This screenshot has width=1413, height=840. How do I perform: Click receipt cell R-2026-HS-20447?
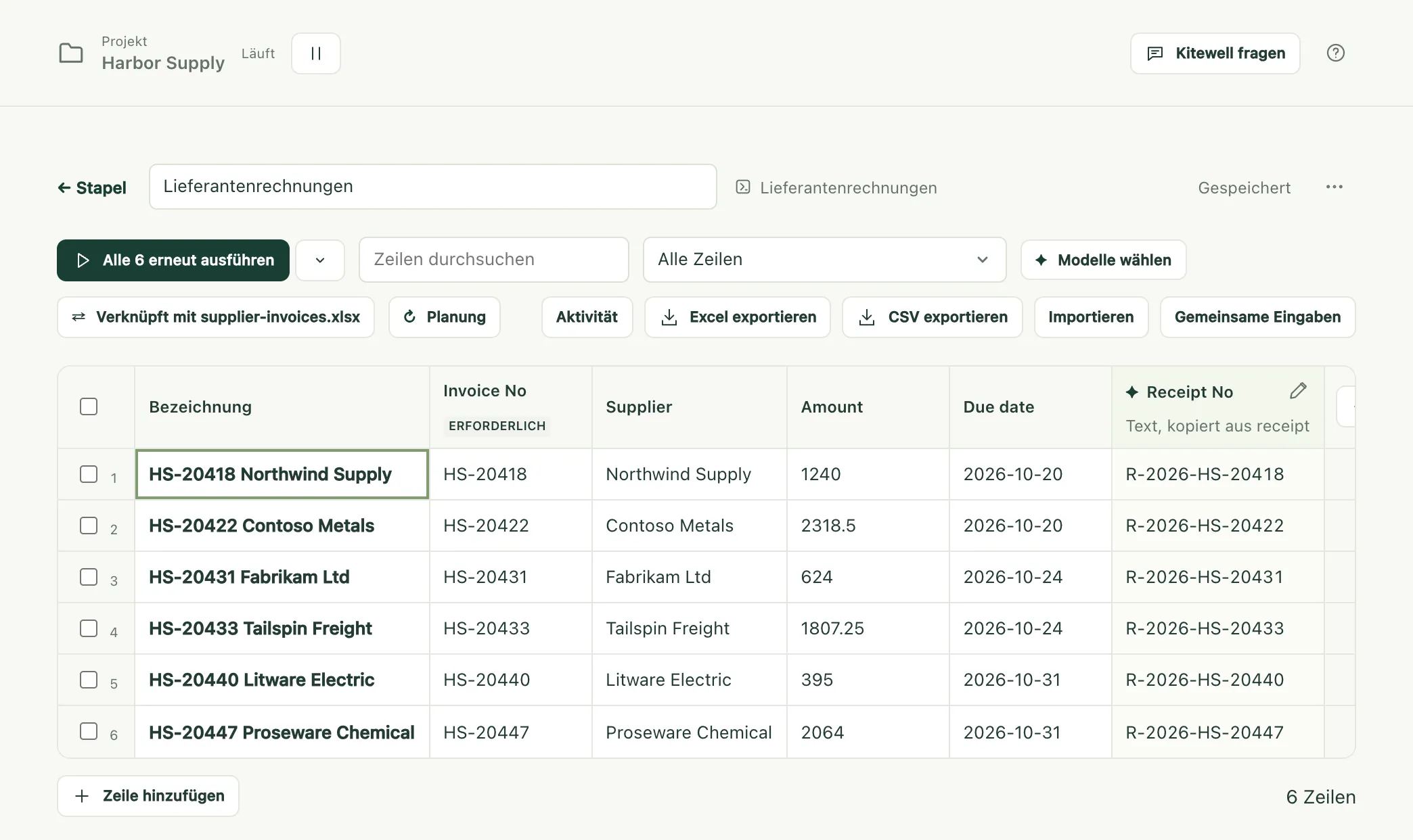[x=1217, y=732]
